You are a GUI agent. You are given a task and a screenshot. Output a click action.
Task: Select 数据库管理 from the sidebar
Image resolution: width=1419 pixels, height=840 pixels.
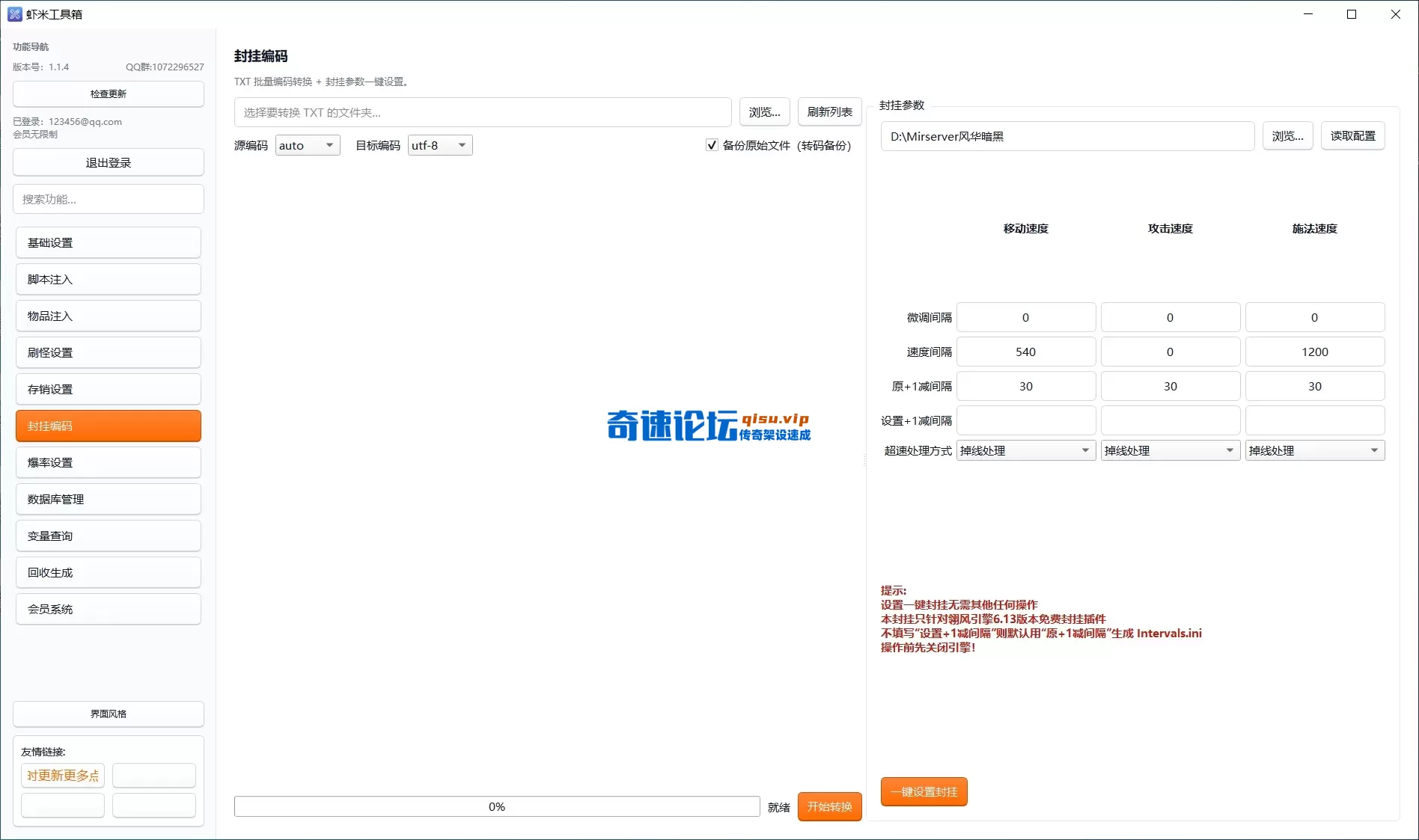click(x=109, y=499)
